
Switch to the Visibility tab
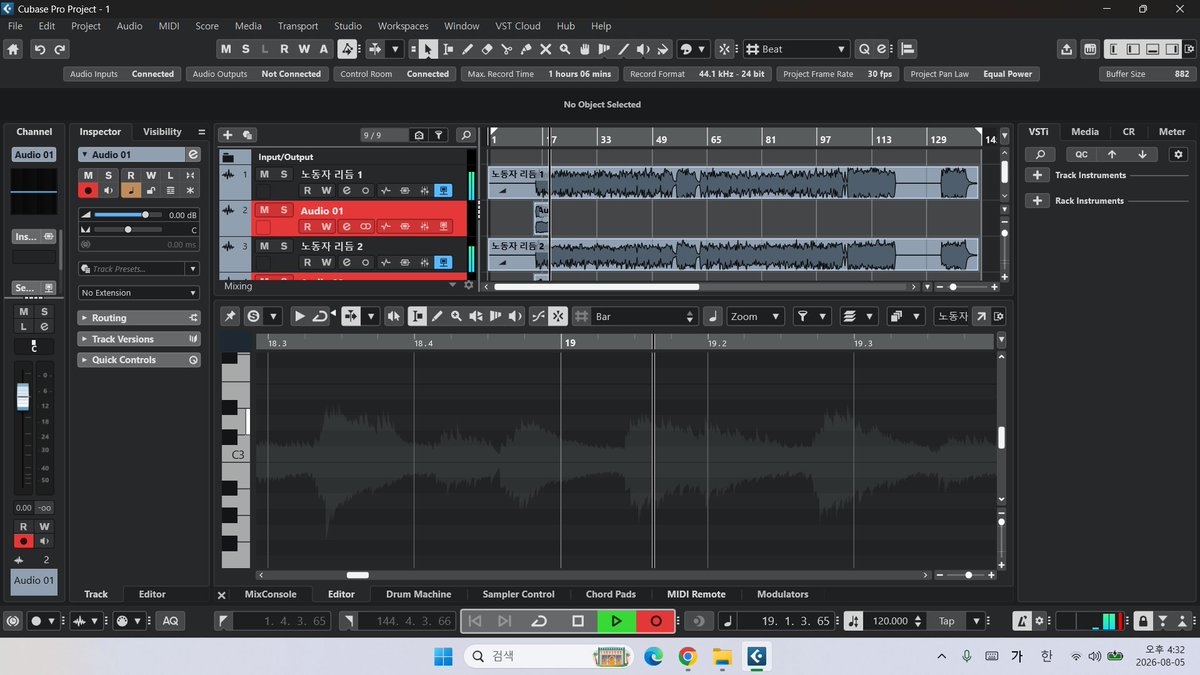(162, 132)
